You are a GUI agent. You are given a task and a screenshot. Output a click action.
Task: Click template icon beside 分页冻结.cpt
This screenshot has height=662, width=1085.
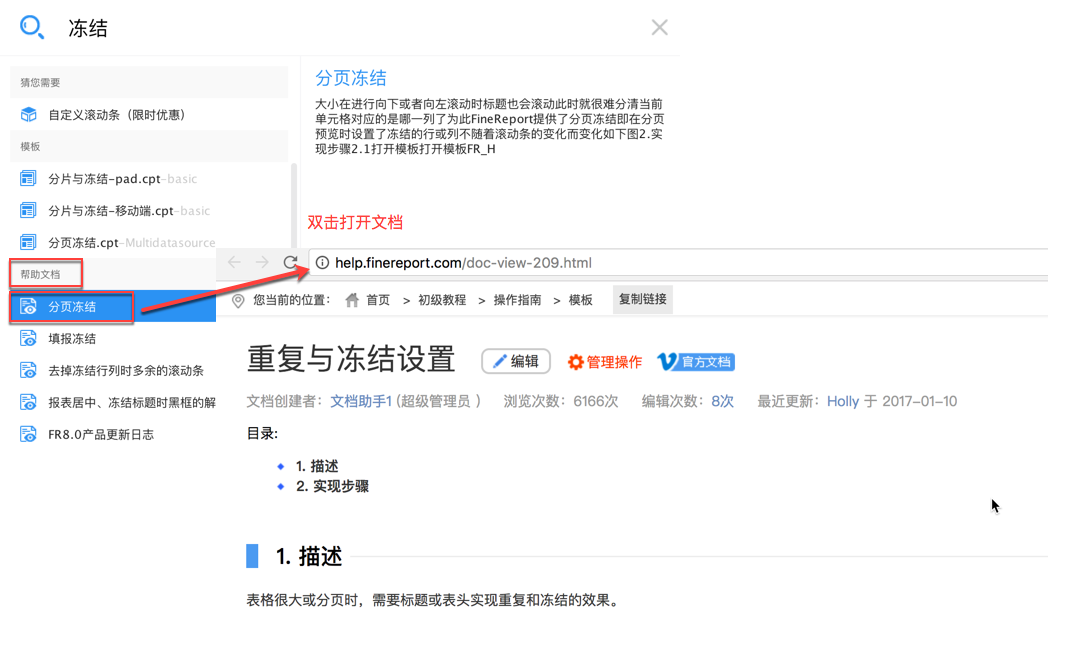pos(28,242)
